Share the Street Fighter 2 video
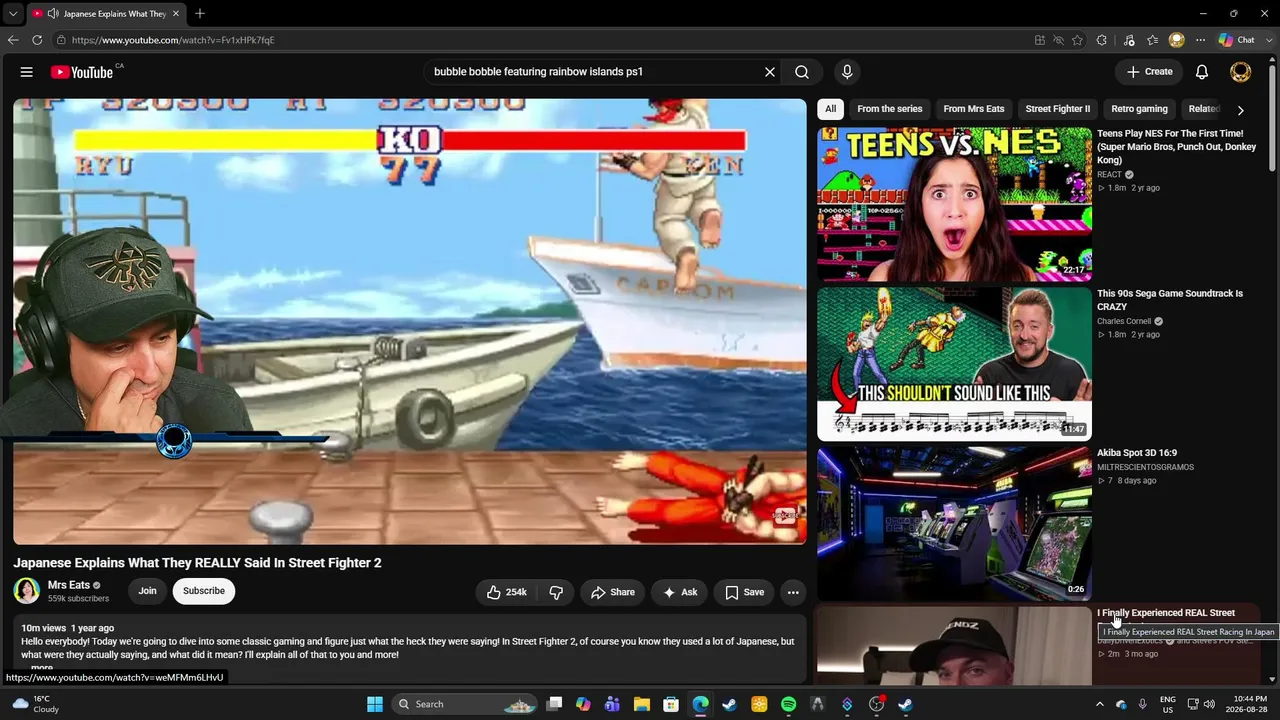This screenshot has height=720, width=1280. 612,592
